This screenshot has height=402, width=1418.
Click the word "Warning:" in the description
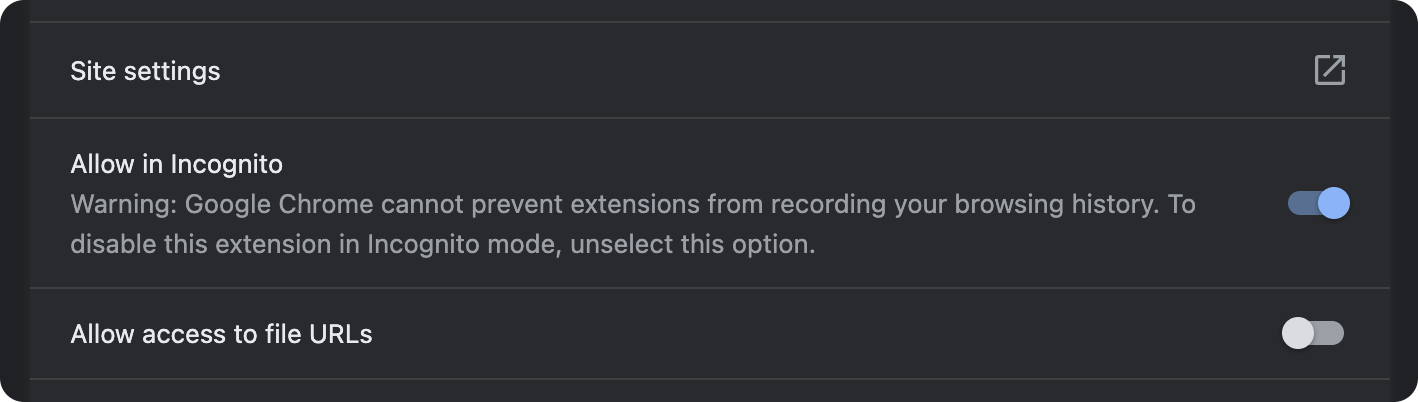coord(124,205)
